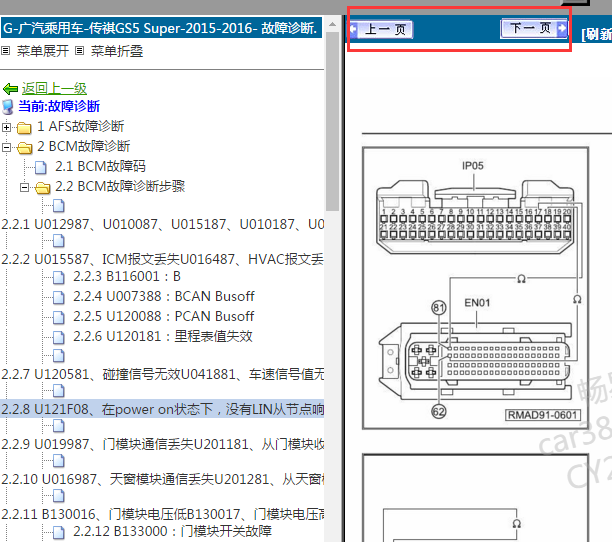The width and height of the screenshot is (612, 542).
Task: Click page icon of 2.1 BCM故障码
Action: 41,167
